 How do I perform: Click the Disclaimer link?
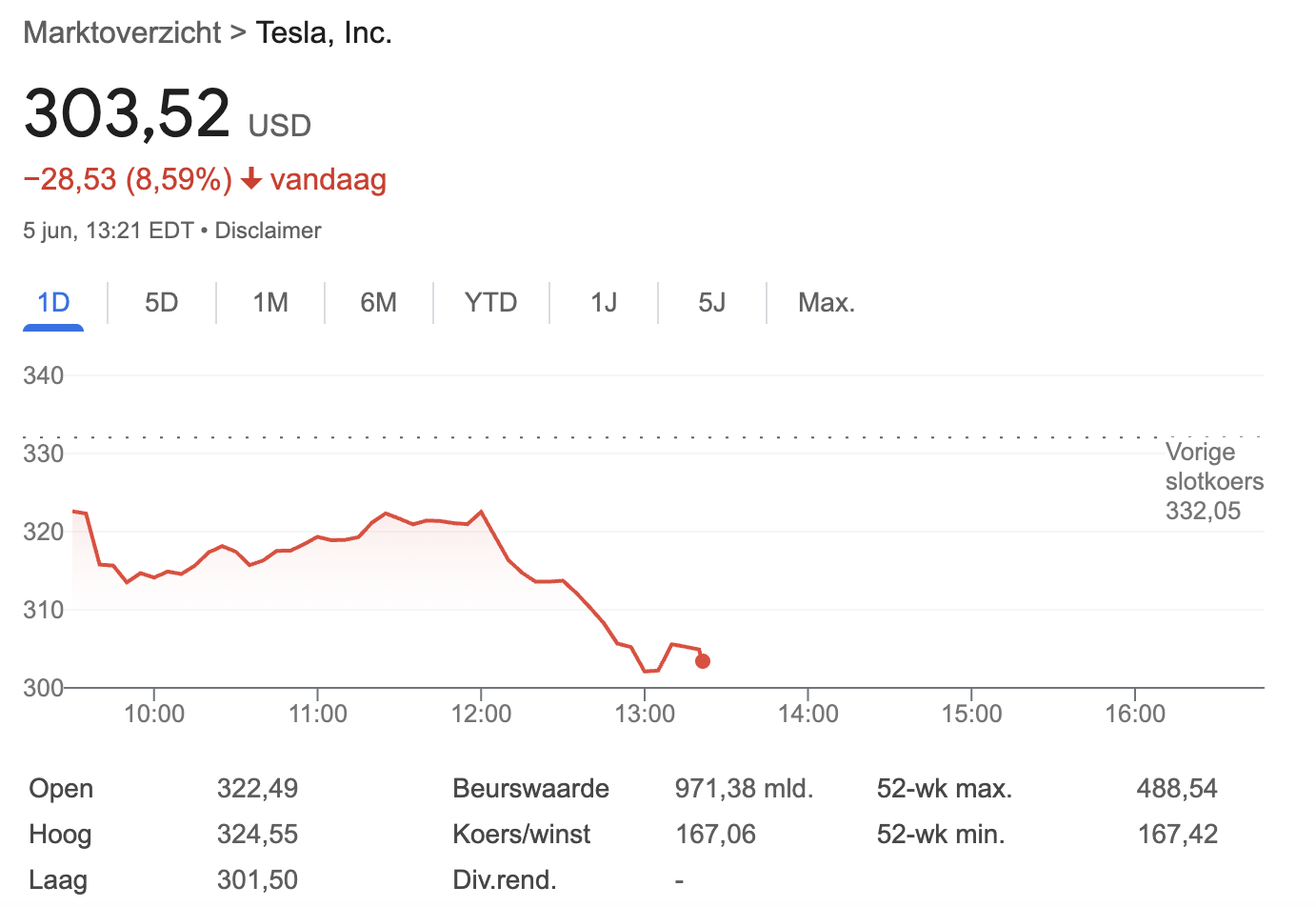(x=268, y=231)
